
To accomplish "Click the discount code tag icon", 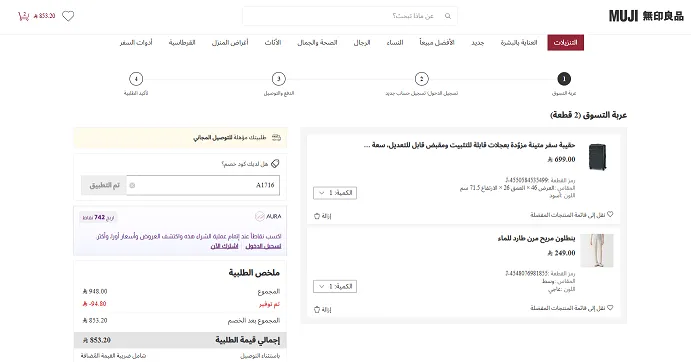I will [275, 164].
